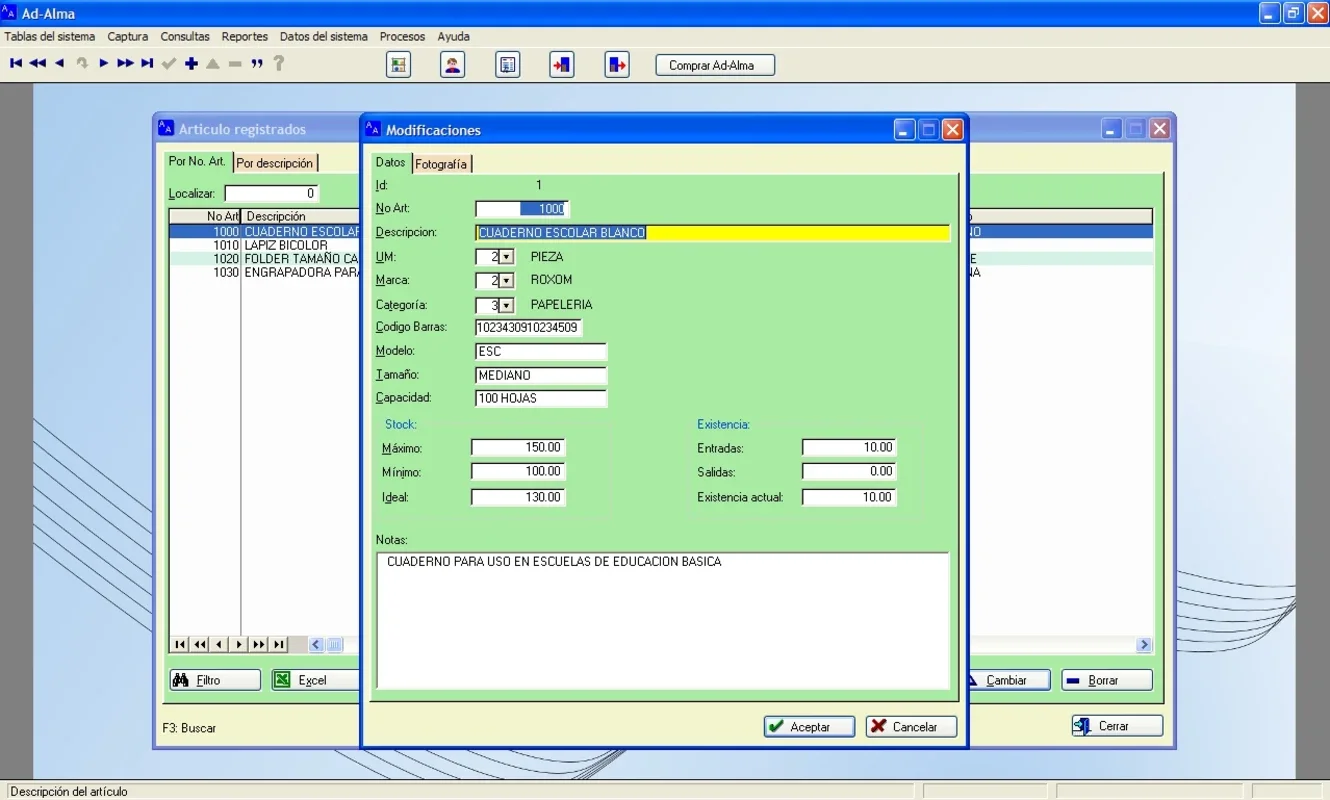Click the Cerrar button
Viewport: 1330px width, 800px height.
(x=1117, y=726)
